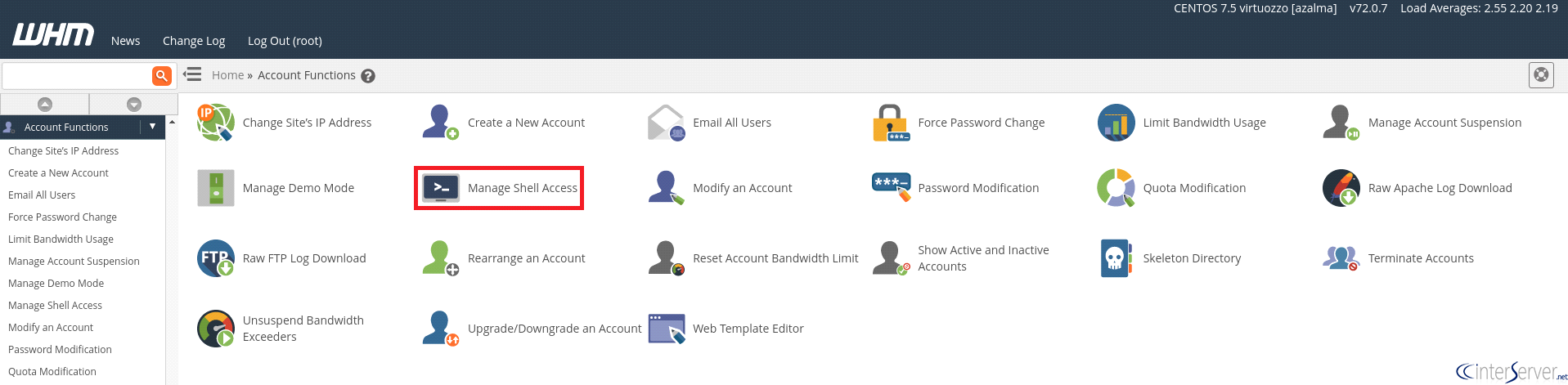The height and width of the screenshot is (385, 1568).
Task: Select Manage Account Suspension in sidebar
Action: [74, 262]
